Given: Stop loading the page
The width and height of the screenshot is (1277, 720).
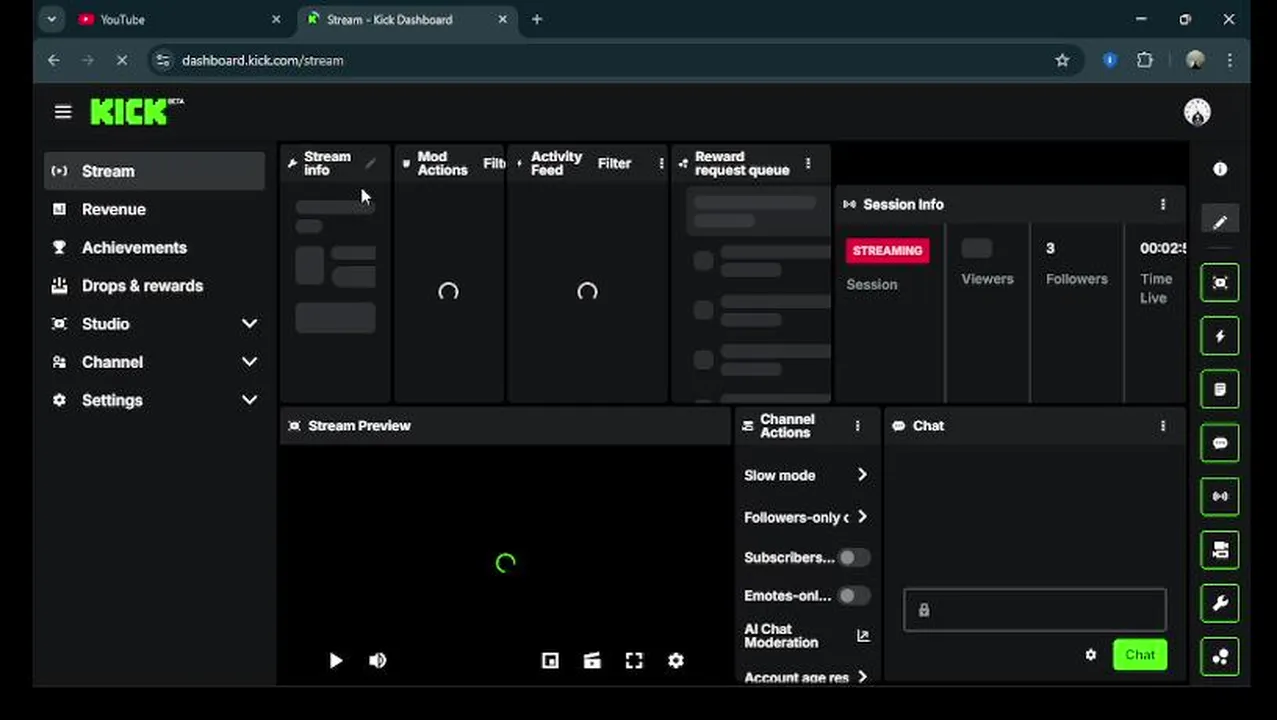Looking at the screenshot, I should tap(122, 60).
